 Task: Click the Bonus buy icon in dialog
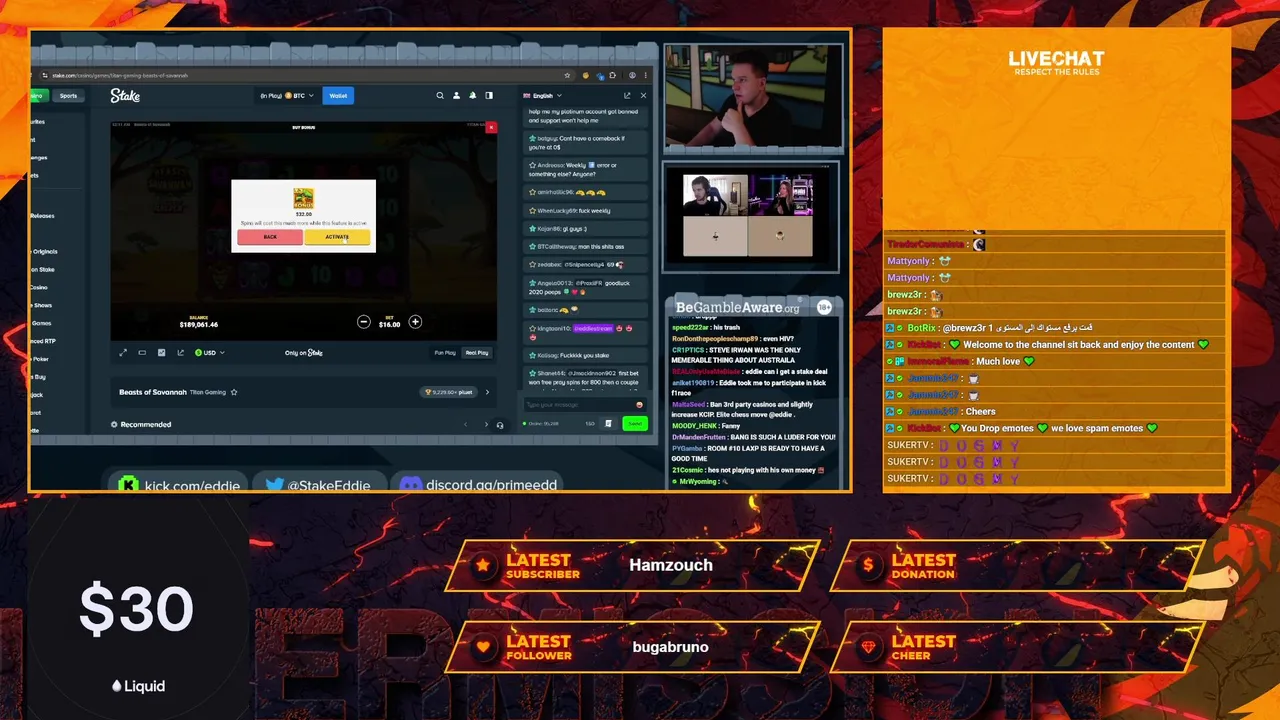pyautogui.click(x=303, y=197)
